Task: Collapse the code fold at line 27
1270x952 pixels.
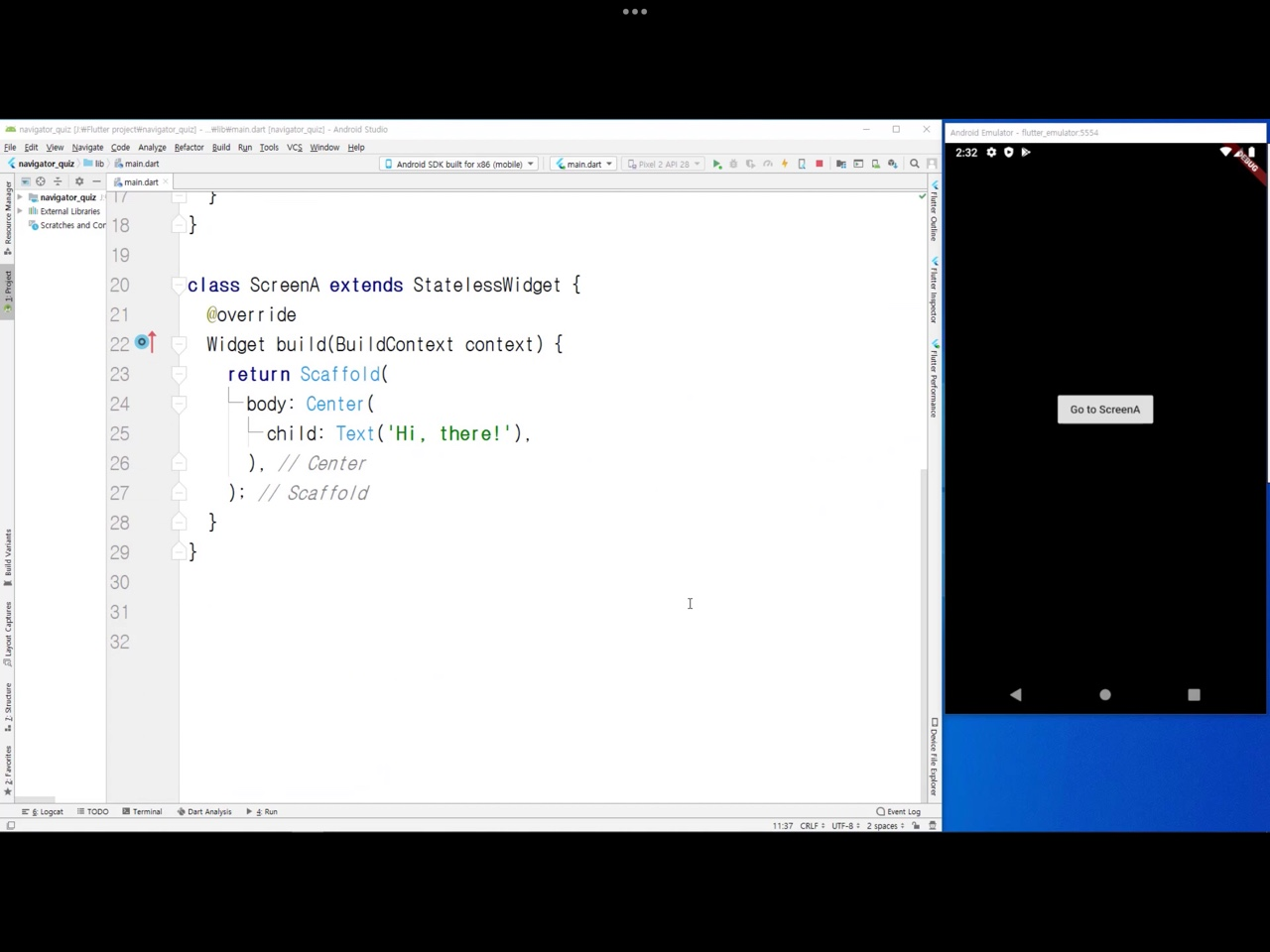Action: 179,493
